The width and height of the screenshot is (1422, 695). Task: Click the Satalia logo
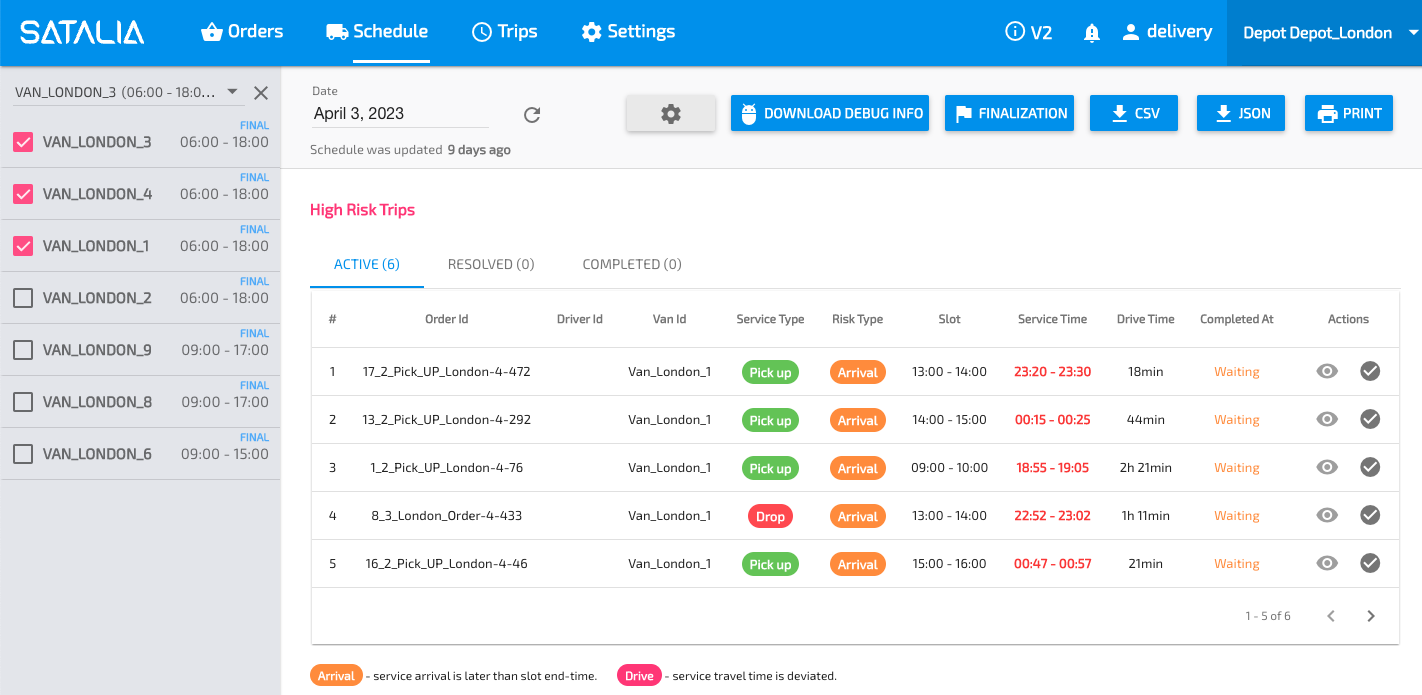pos(82,33)
